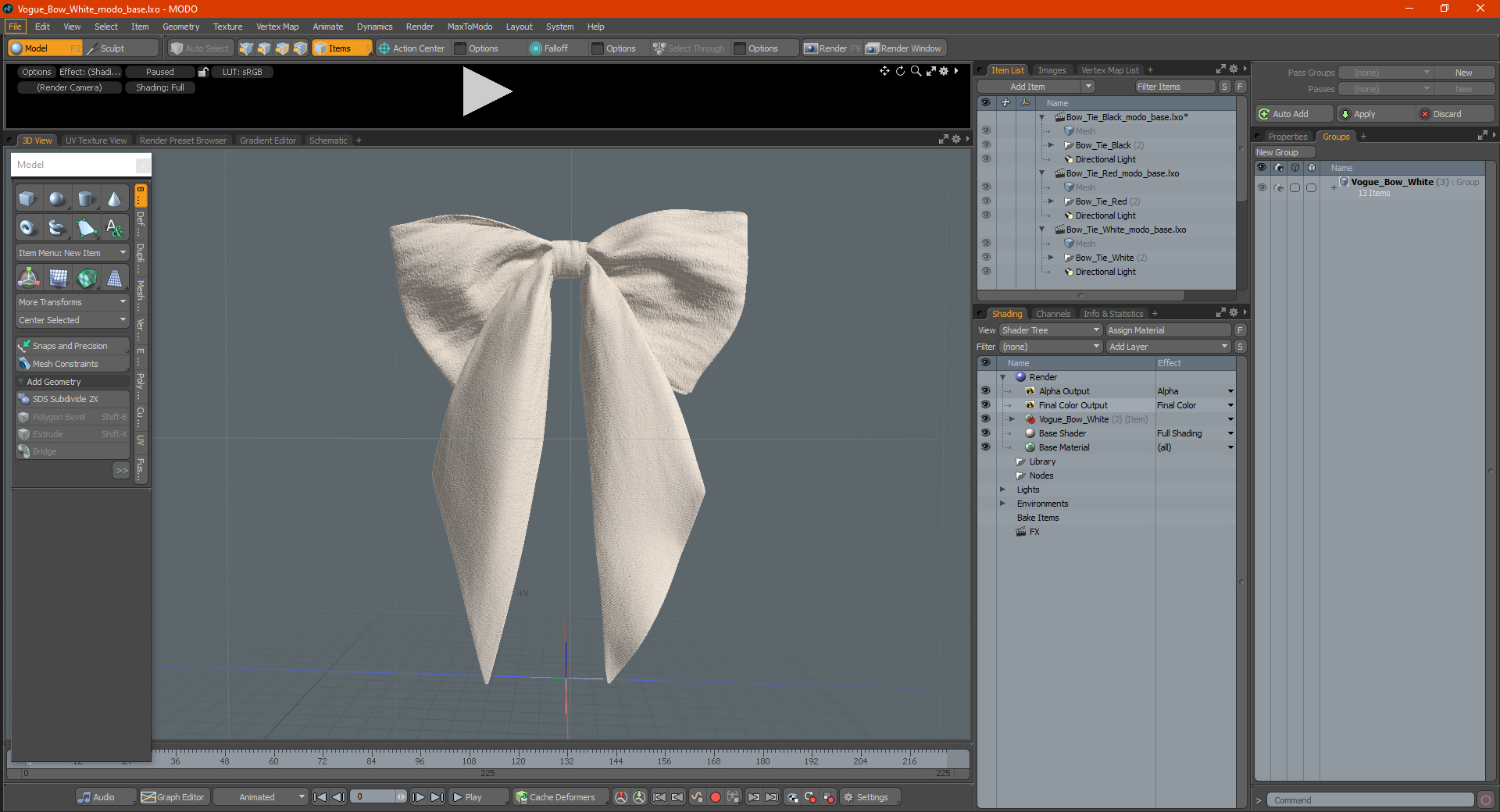Select the Cube primitive tool
1500x812 pixels.
click(x=27, y=199)
